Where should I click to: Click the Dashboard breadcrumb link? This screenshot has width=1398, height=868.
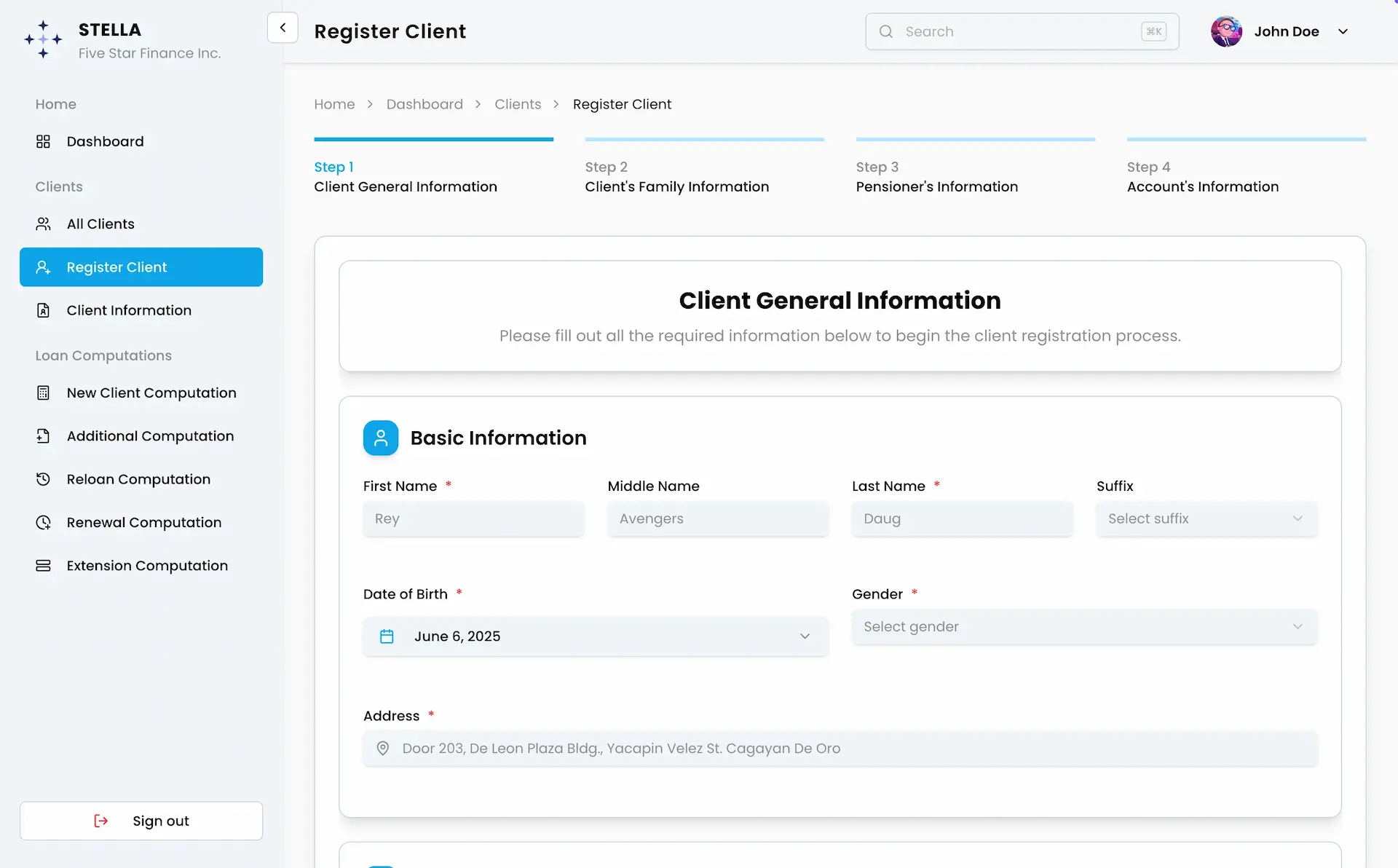[424, 104]
